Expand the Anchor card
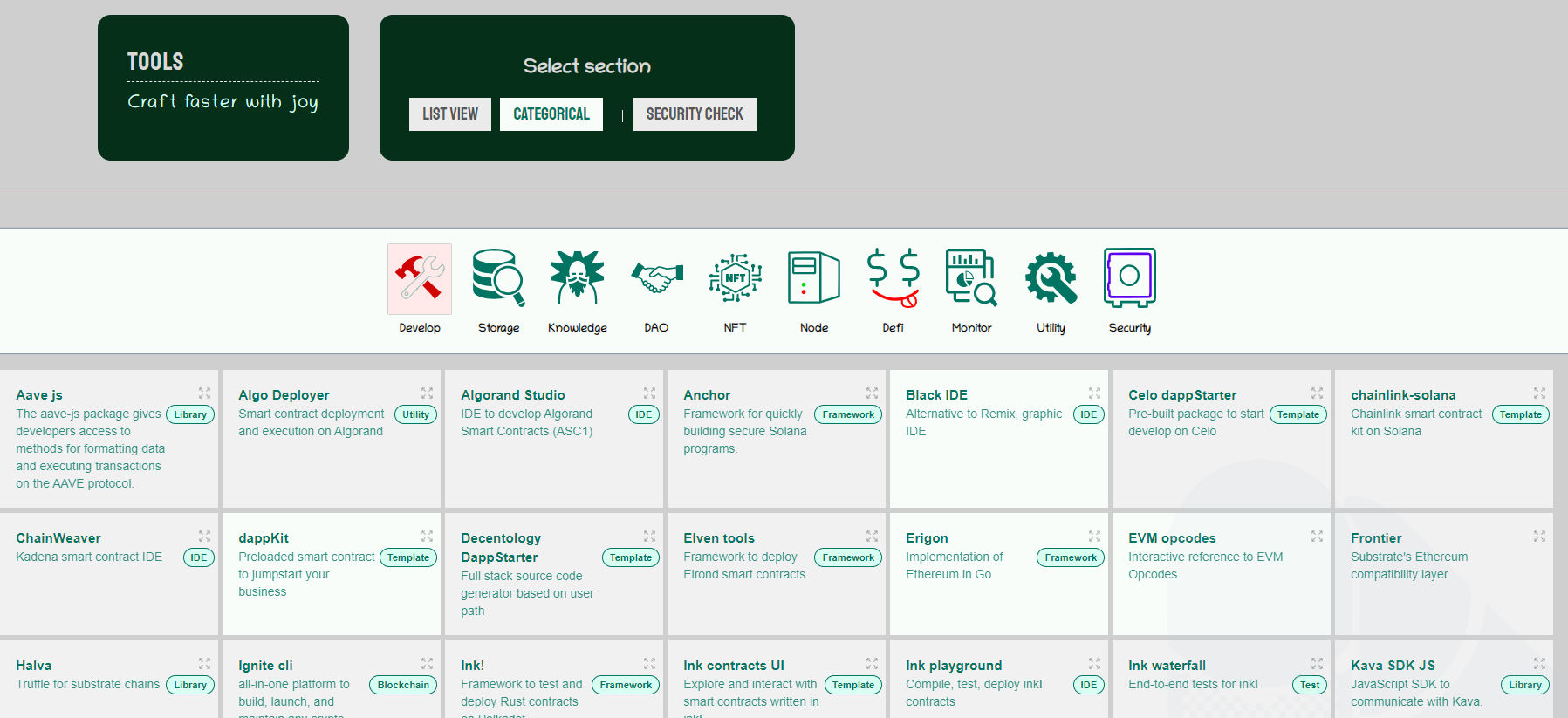Viewport: 1568px width, 718px height. pos(872,393)
